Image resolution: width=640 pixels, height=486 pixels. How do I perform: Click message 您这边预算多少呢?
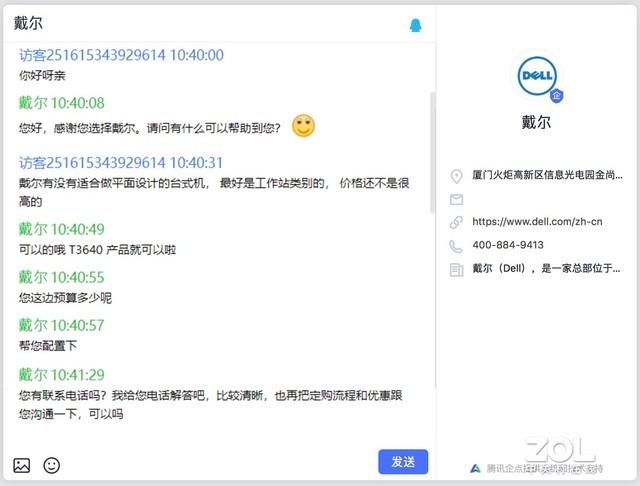65,297
